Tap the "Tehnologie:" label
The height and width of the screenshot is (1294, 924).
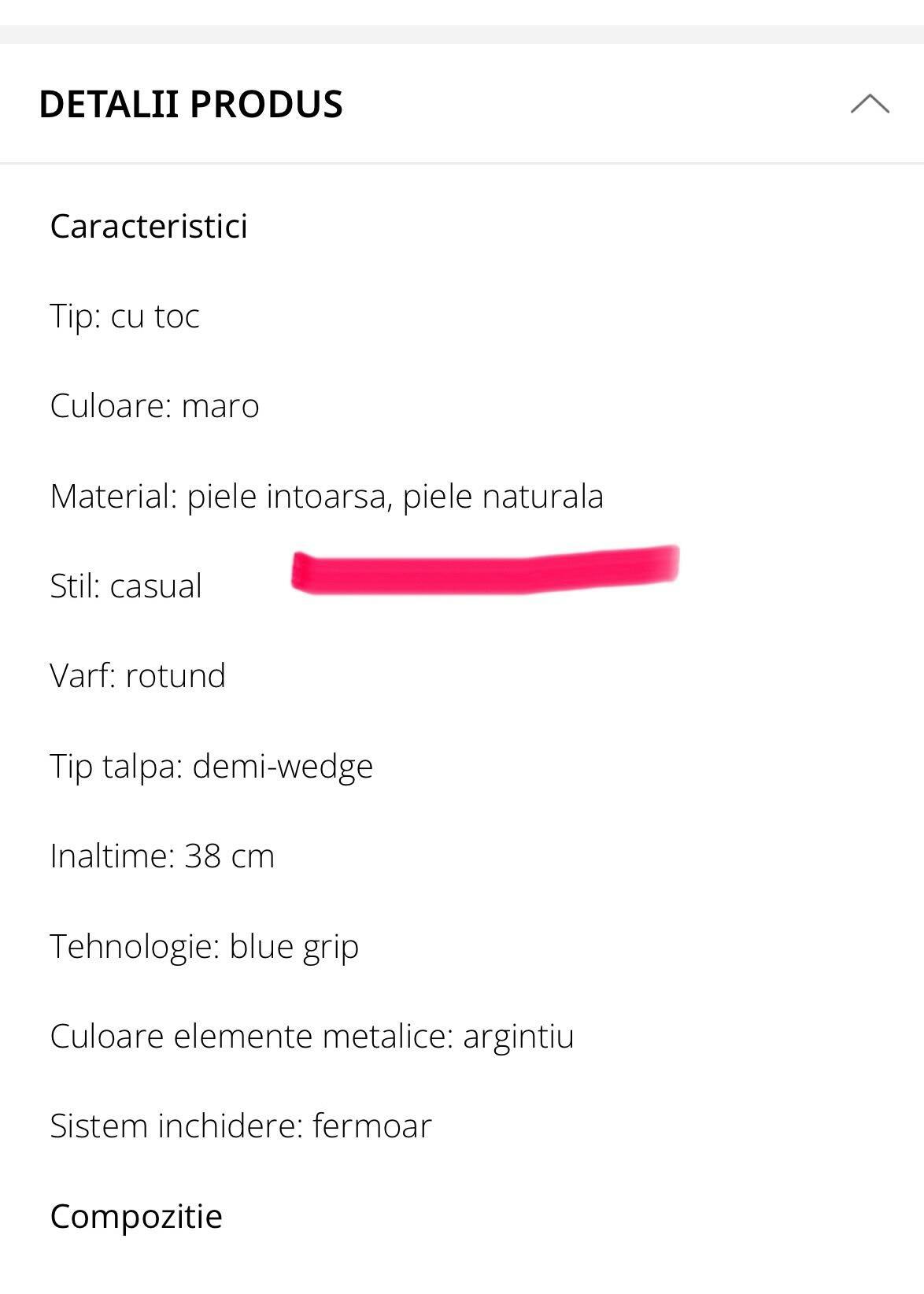[135, 946]
